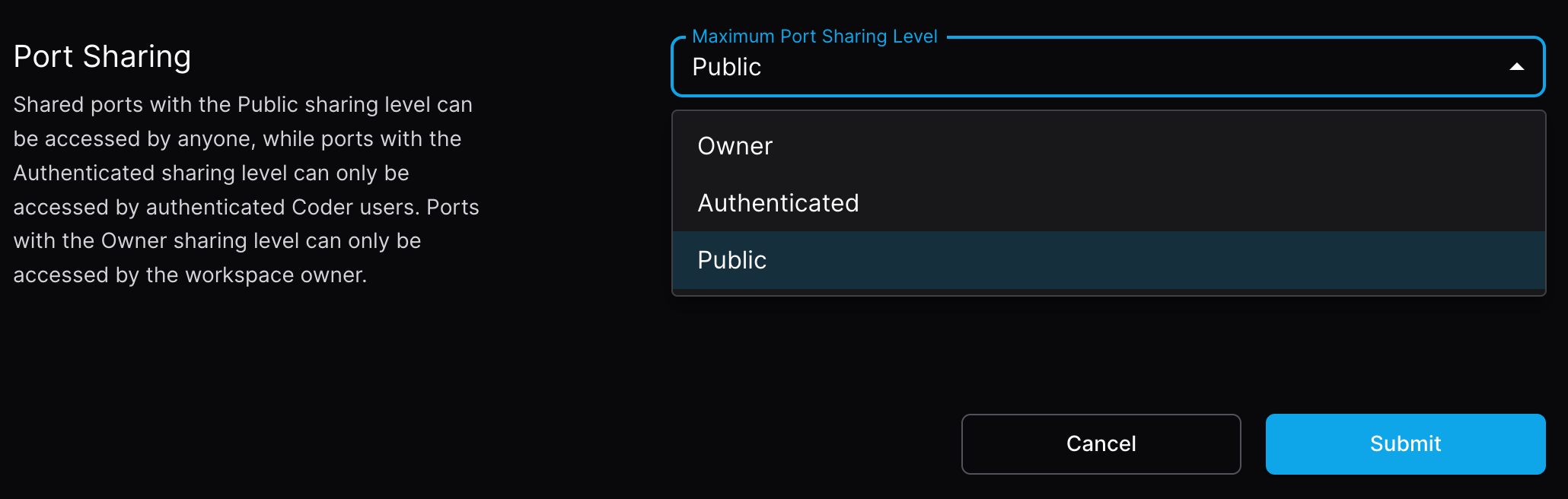Dismiss the dialog via Cancel
This screenshot has width=1568, height=499.
[1101, 444]
